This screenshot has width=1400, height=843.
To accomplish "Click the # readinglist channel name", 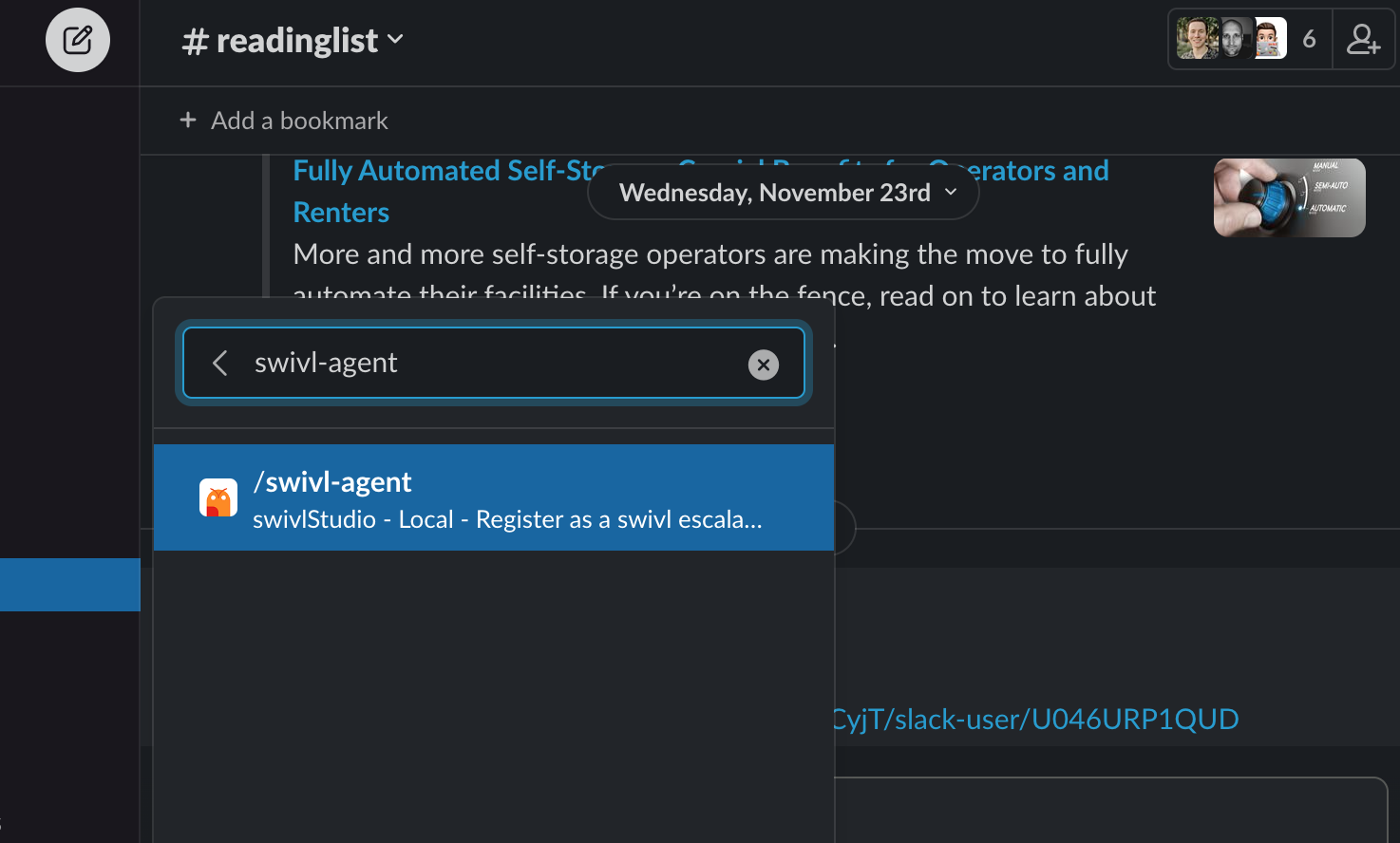I will [281, 40].
